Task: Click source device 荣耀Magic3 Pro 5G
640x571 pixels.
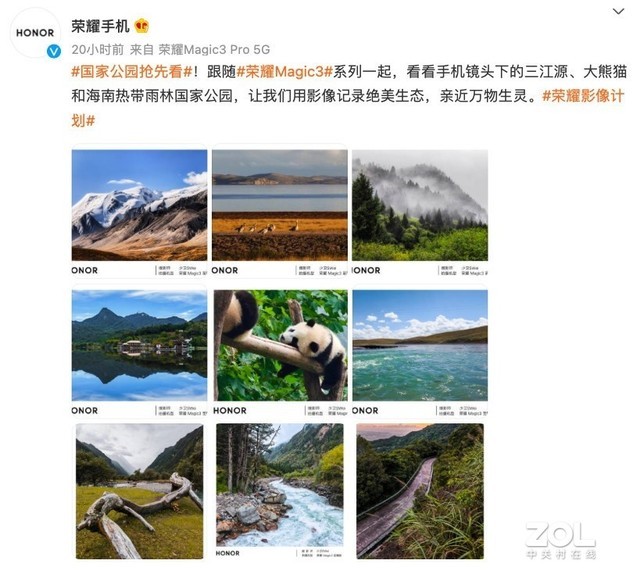Action: pos(214,49)
